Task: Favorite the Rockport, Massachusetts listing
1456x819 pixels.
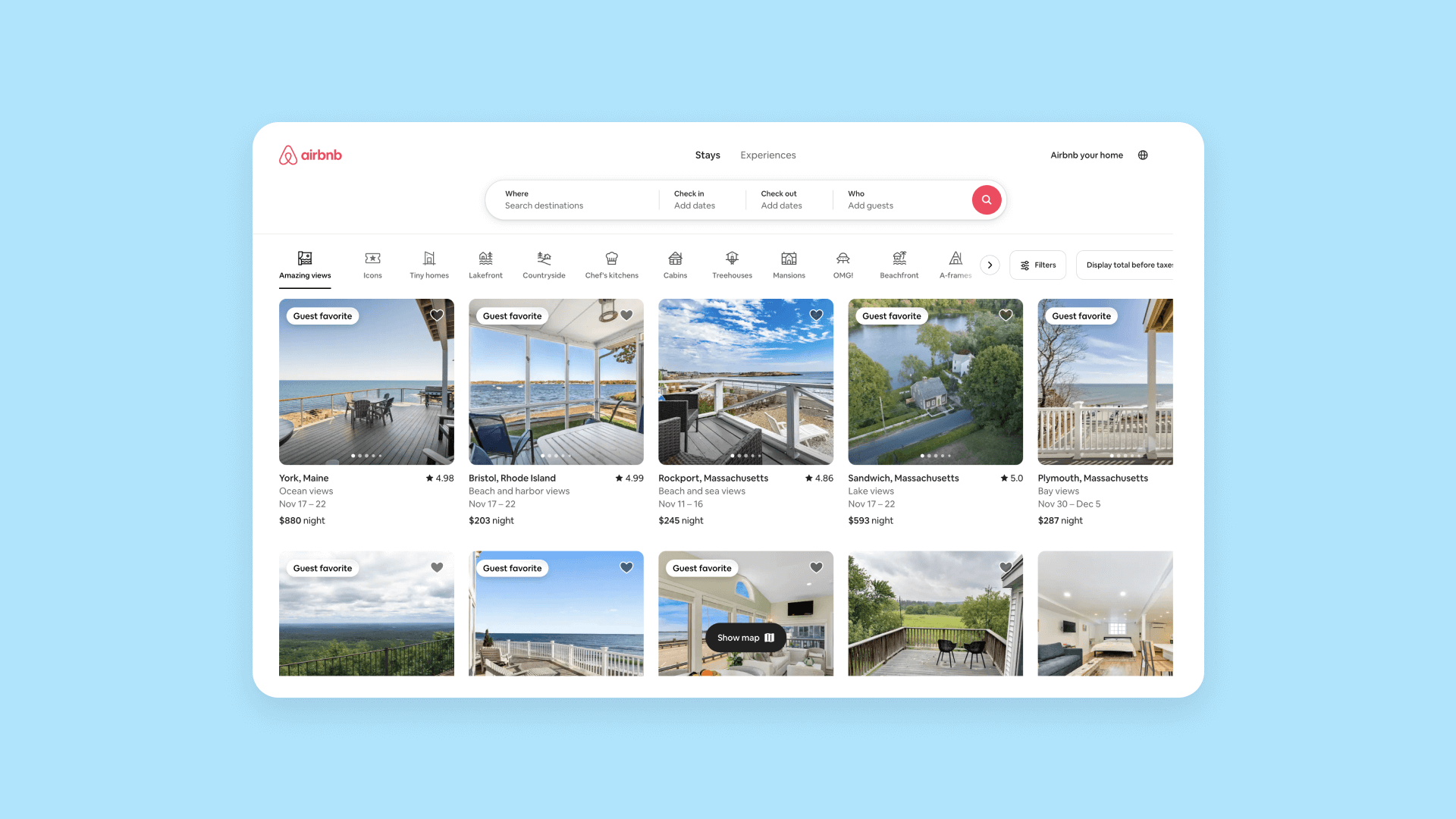Action: (x=816, y=315)
